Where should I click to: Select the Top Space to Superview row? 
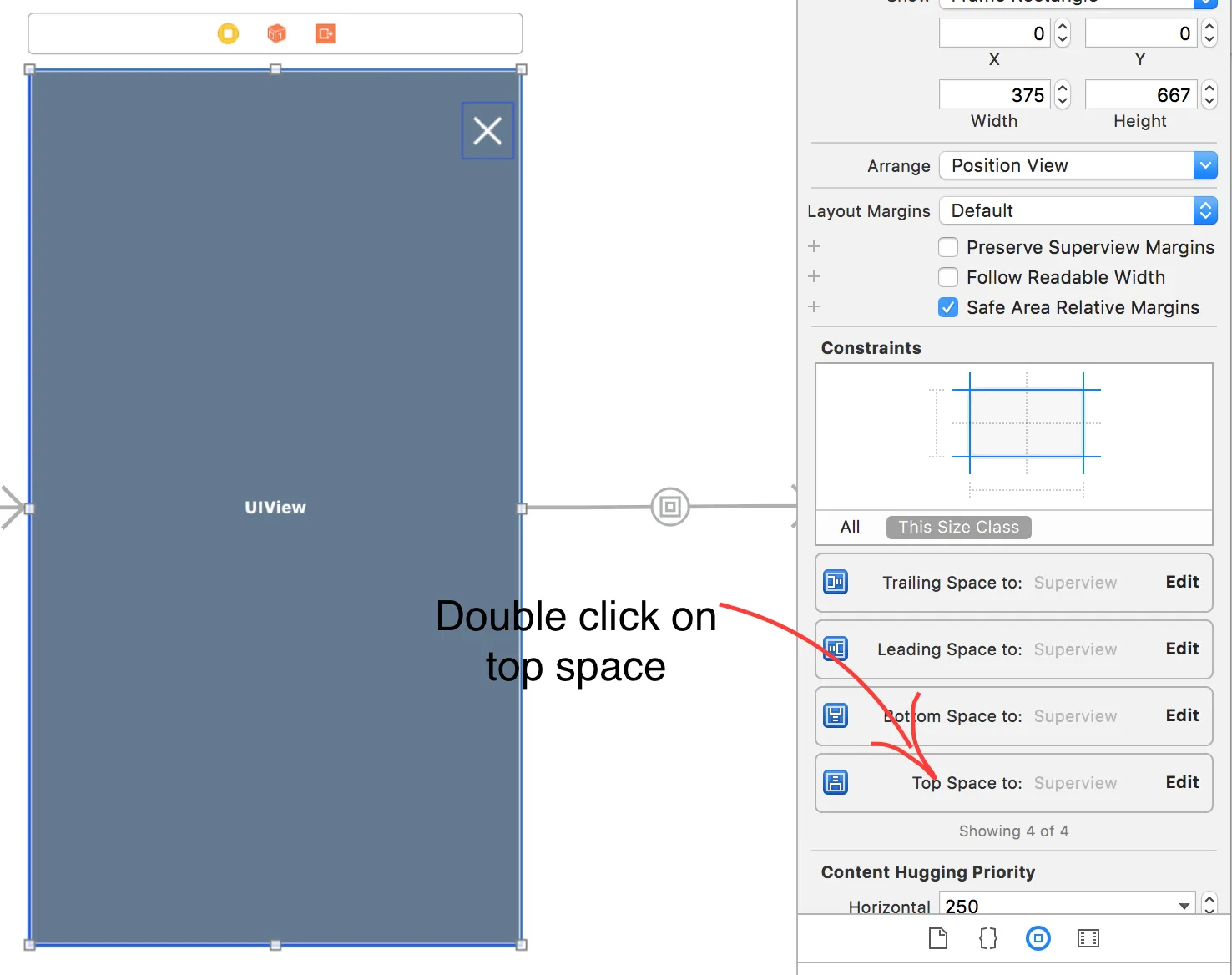(x=1014, y=782)
